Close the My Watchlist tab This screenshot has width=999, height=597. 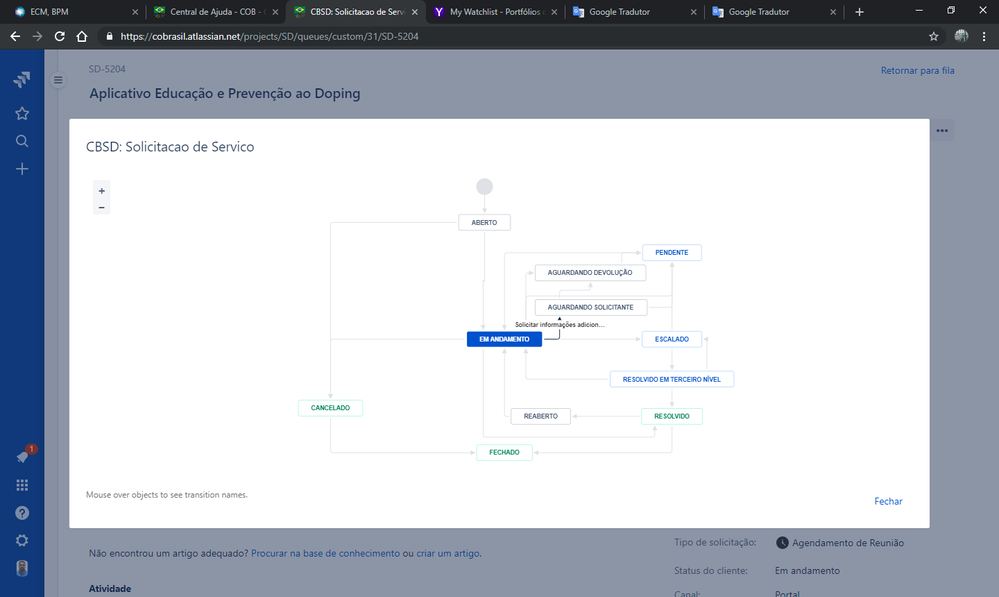pyautogui.click(x=554, y=11)
